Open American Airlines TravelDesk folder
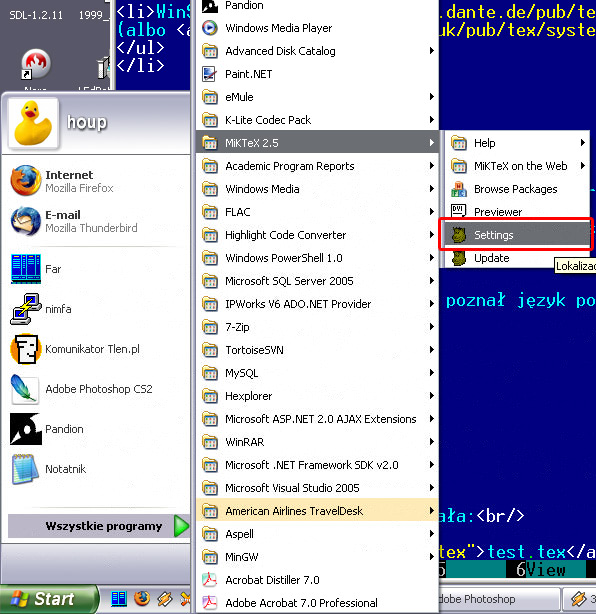The width and height of the screenshot is (596, 614). click(x=317, y=511)
